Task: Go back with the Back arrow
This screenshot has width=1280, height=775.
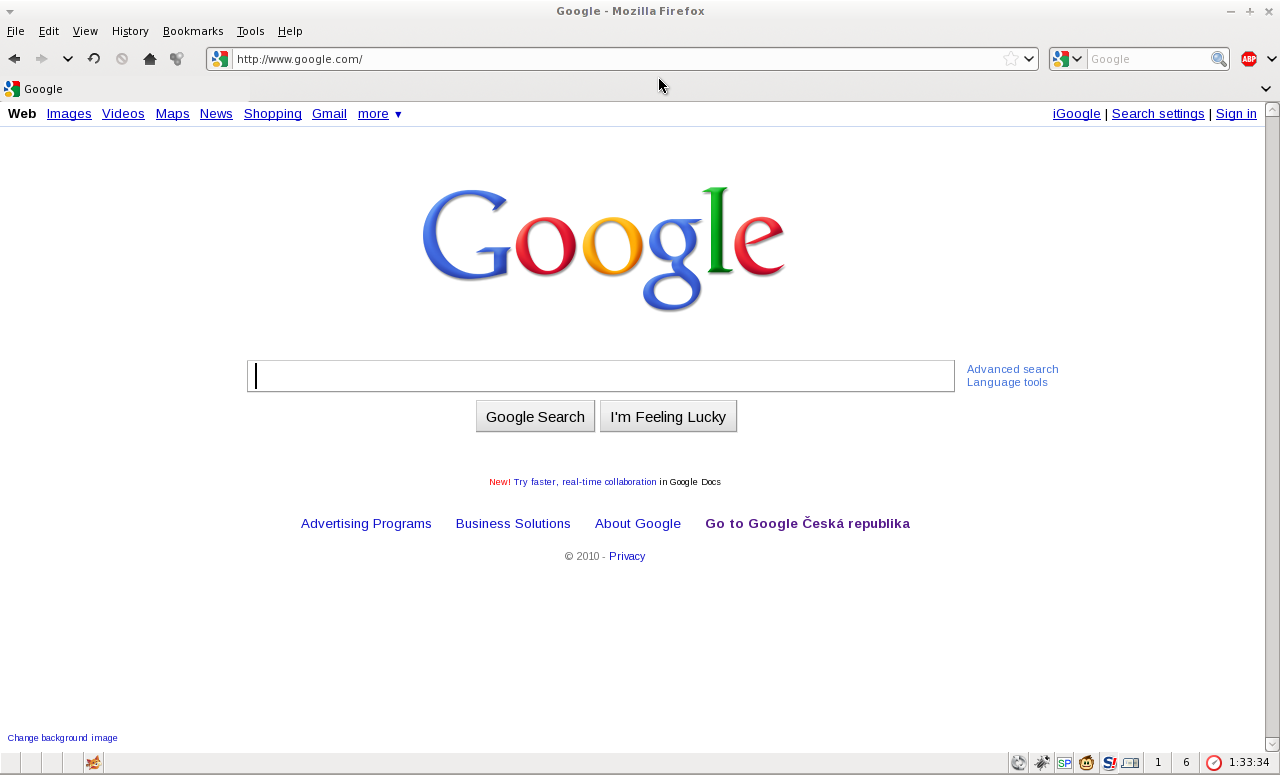Action: point(14,59)
